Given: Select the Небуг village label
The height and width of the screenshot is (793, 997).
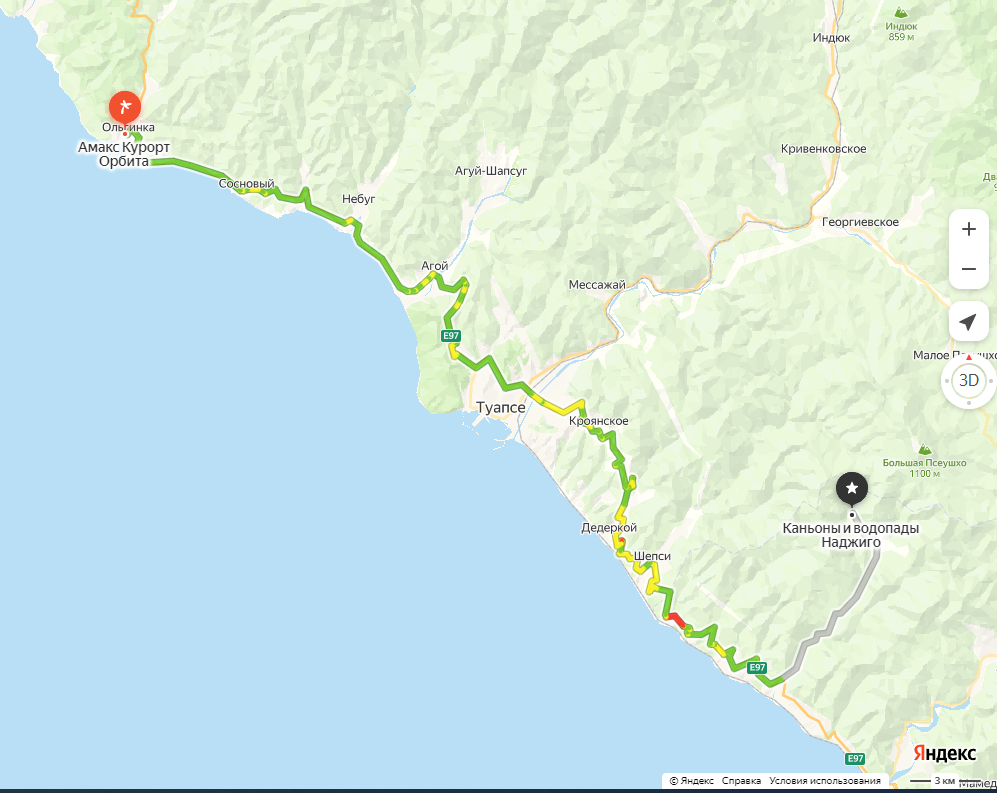Looking at the screenshot, I should point(359,199).
